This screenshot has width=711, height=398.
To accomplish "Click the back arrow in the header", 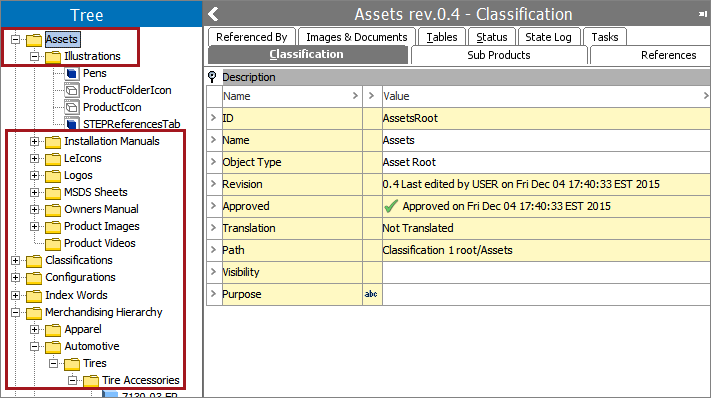I will click(213, 14).
